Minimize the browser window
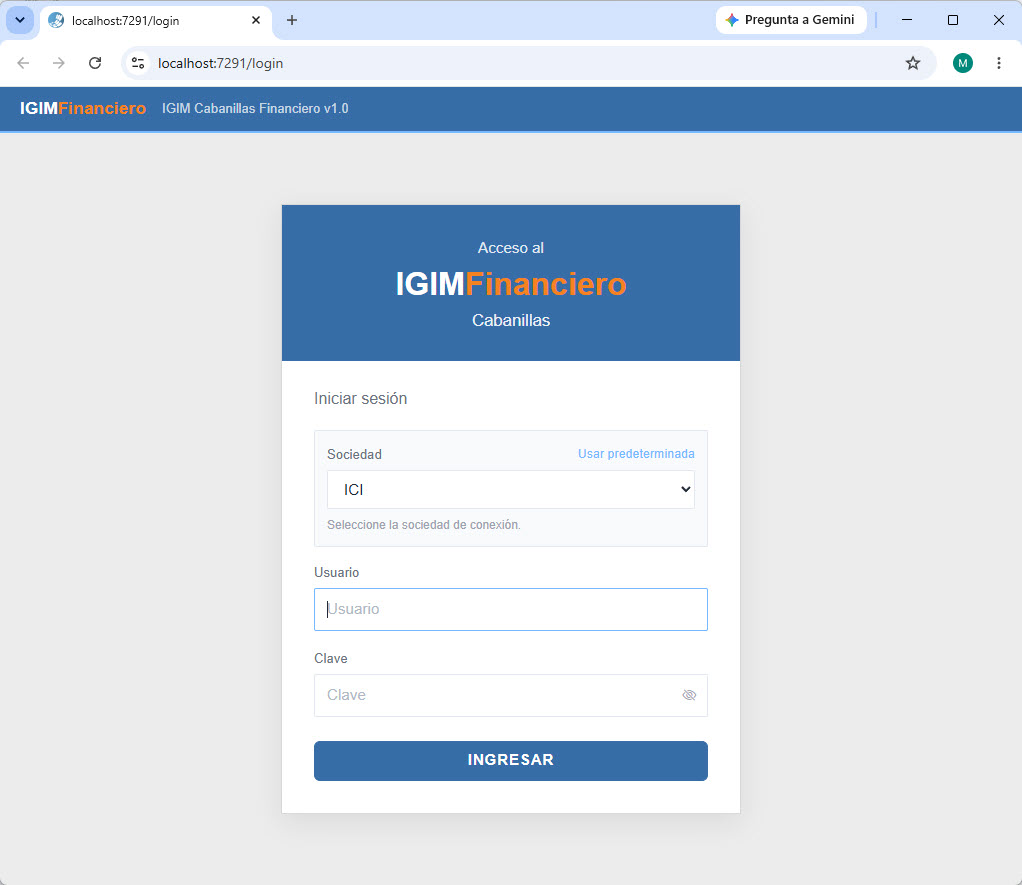 pos(907,20)
